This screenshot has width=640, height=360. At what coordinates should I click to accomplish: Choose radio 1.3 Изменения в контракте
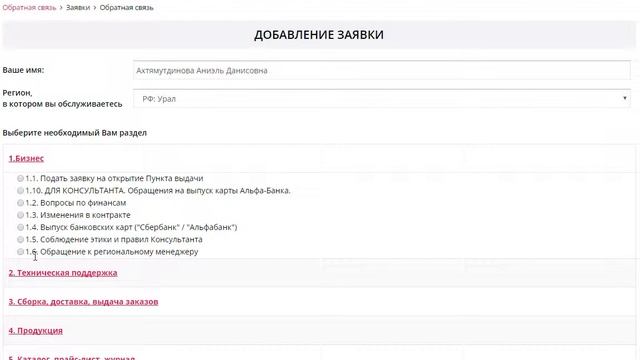(20, 215)
